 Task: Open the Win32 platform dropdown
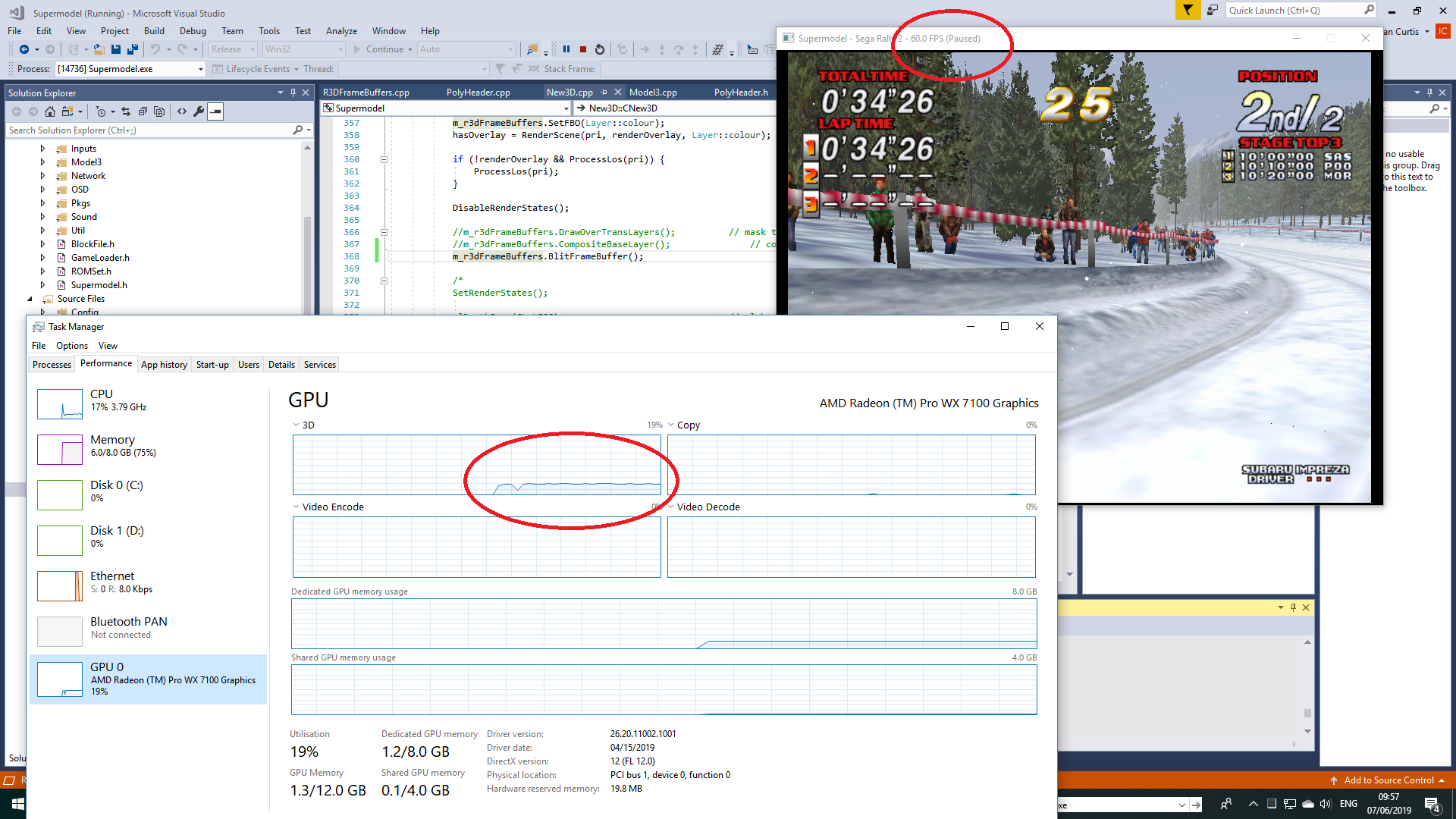tap(304, 49)
